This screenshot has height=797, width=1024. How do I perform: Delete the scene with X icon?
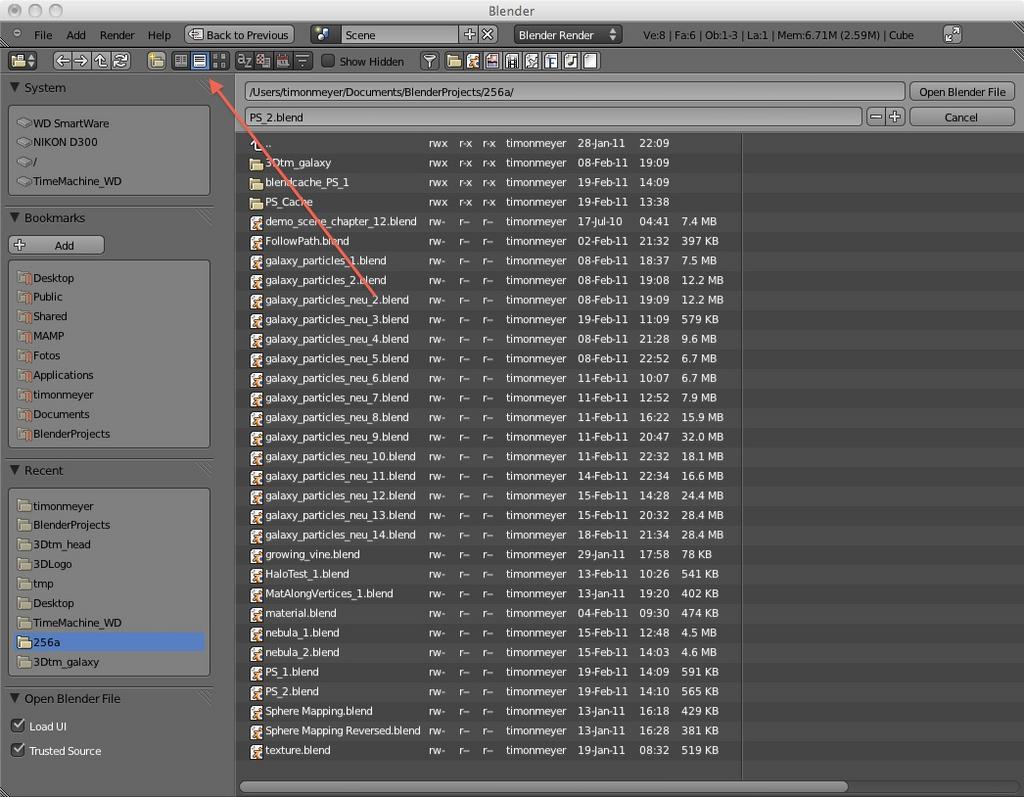pos(488,35)
